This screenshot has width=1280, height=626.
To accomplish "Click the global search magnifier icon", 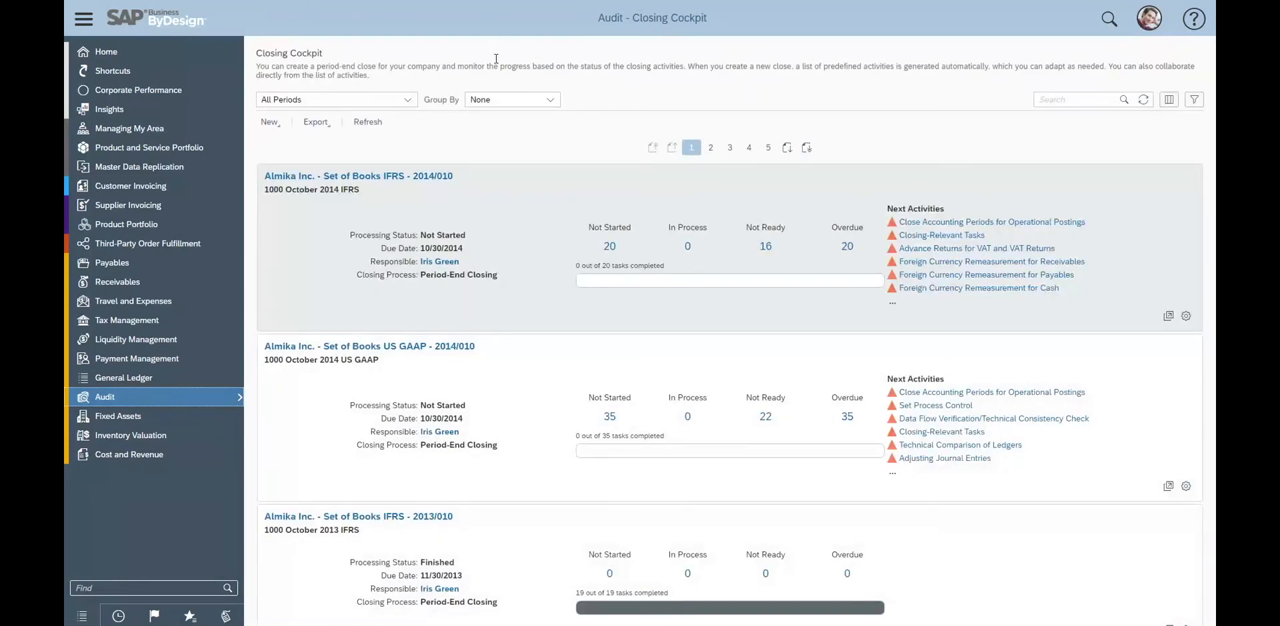I will coord(1109,18).
